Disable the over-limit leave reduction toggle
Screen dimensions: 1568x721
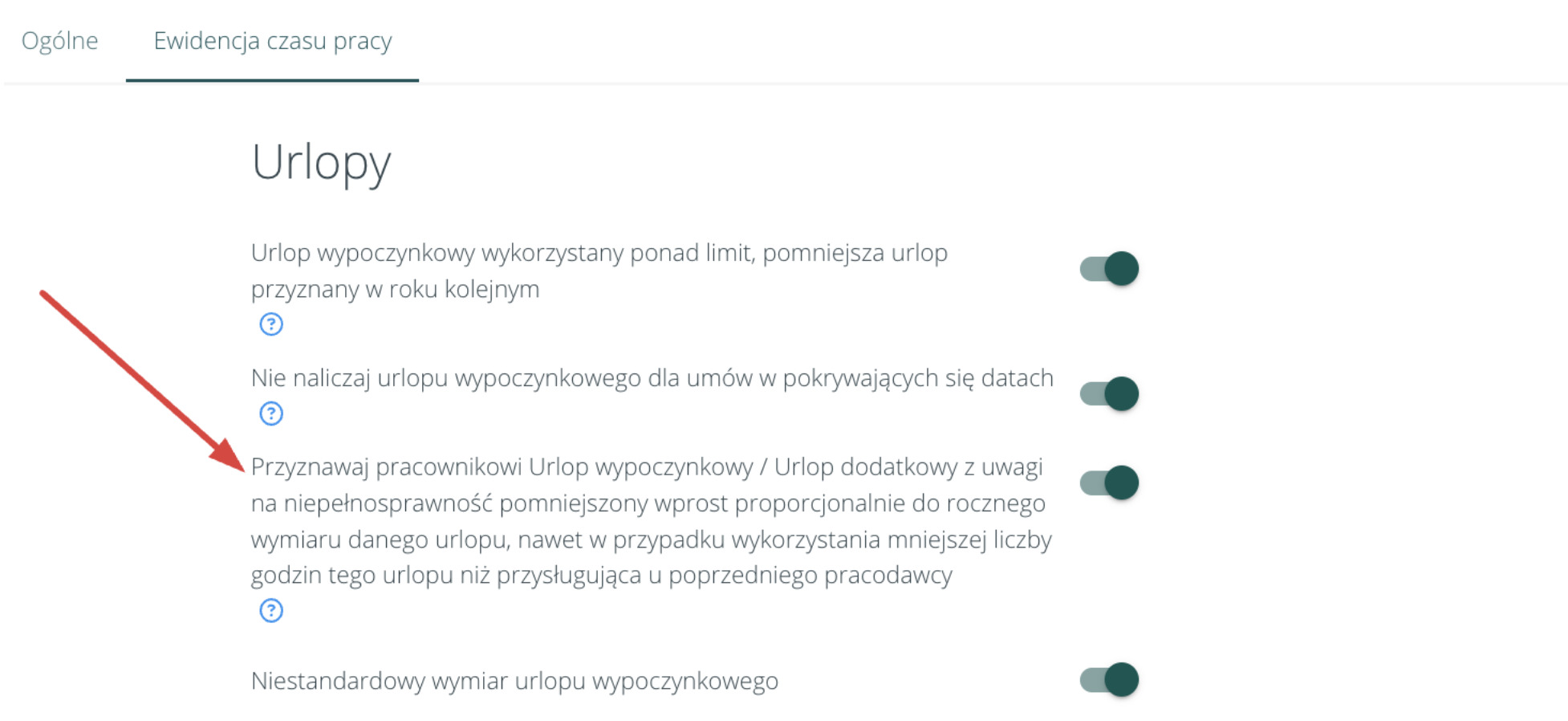pos(1109,269)
